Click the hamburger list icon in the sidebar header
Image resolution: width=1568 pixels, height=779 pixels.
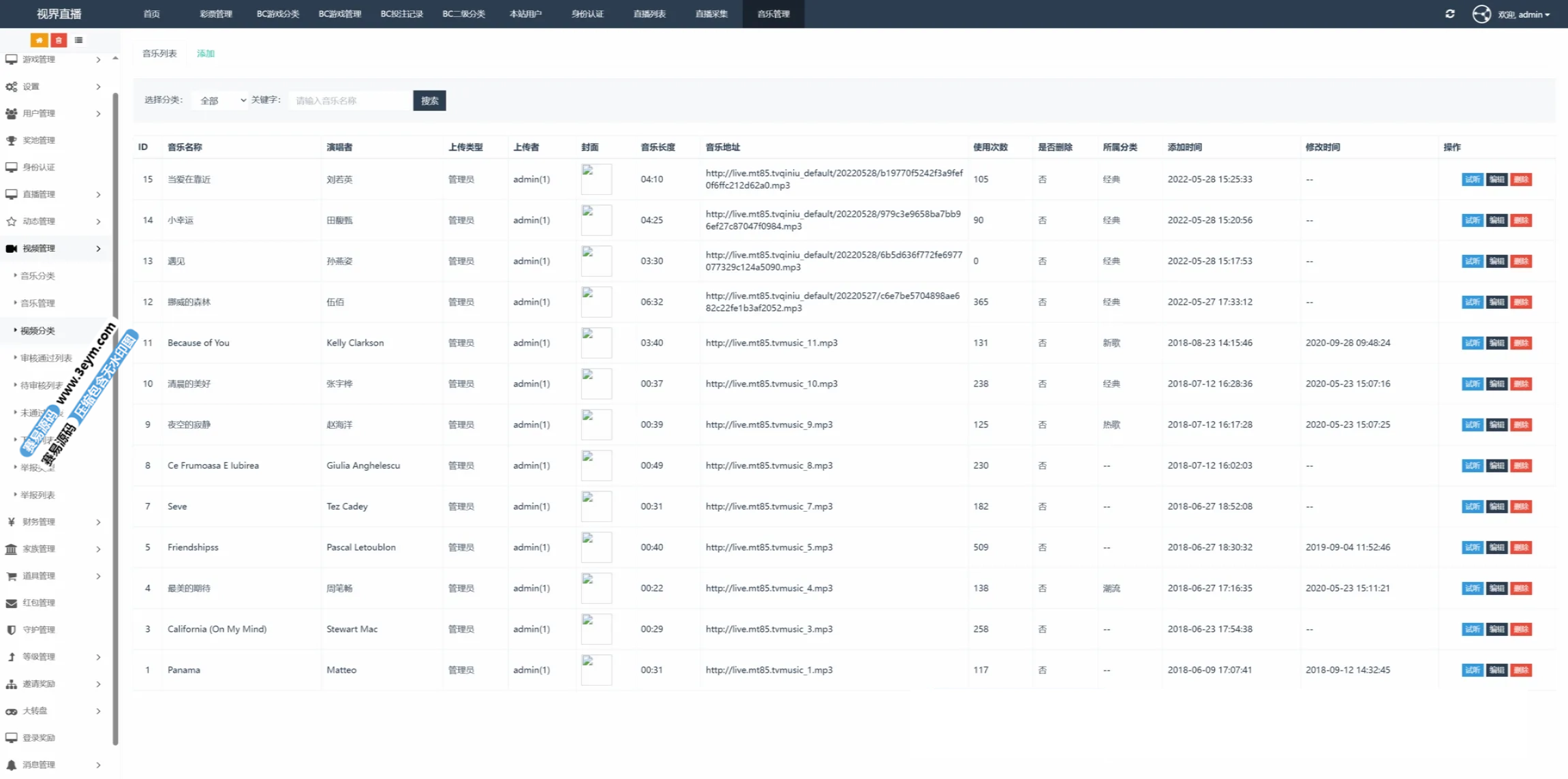coord(79,40)
